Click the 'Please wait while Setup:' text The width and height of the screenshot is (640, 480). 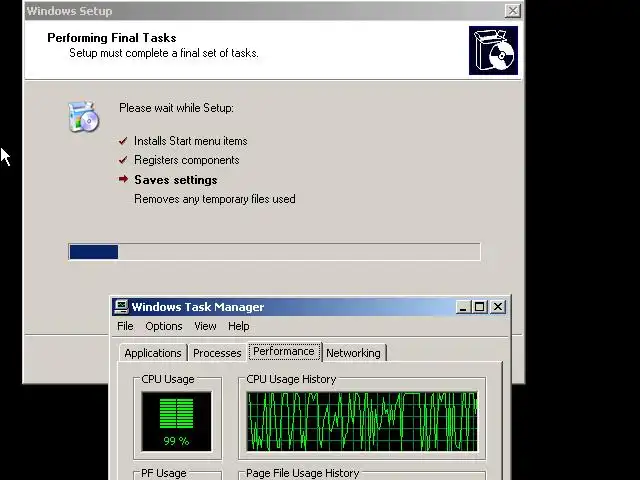[176, 108]
